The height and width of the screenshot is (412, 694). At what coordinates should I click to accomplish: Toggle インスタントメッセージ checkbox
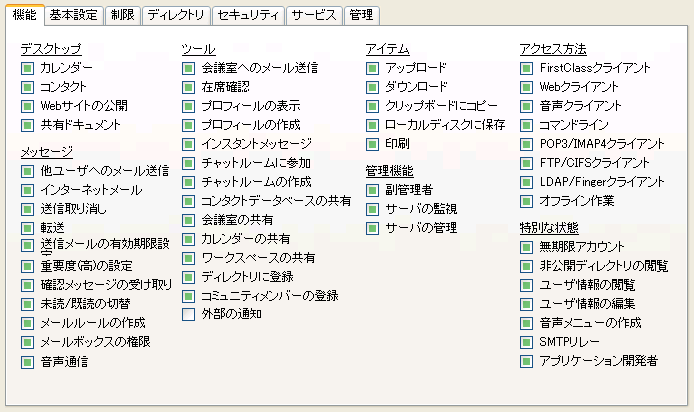(x=188, y=144)
